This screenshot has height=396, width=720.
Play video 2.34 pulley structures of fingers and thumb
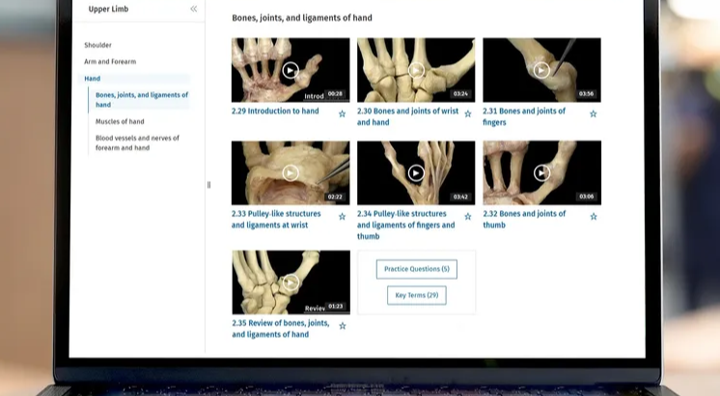416,173
